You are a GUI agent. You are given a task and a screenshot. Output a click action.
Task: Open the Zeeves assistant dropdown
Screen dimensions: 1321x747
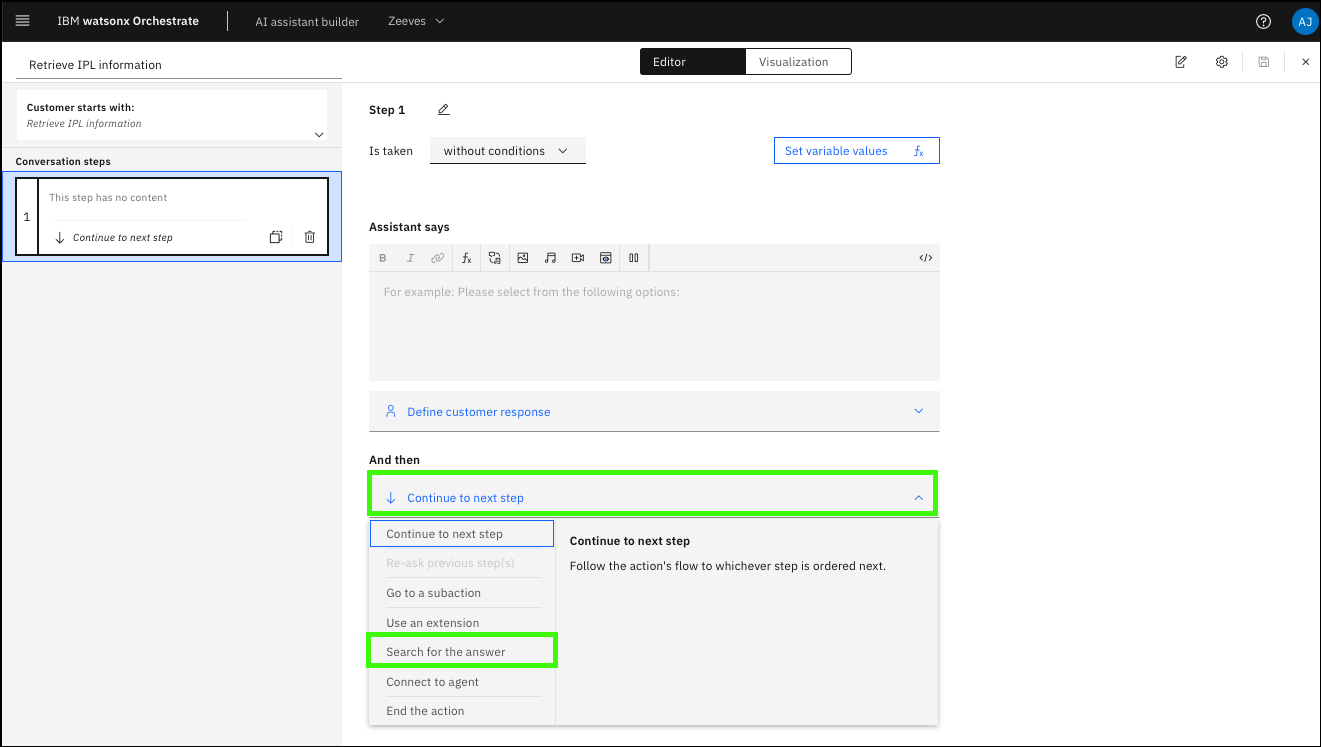point(416,21)
